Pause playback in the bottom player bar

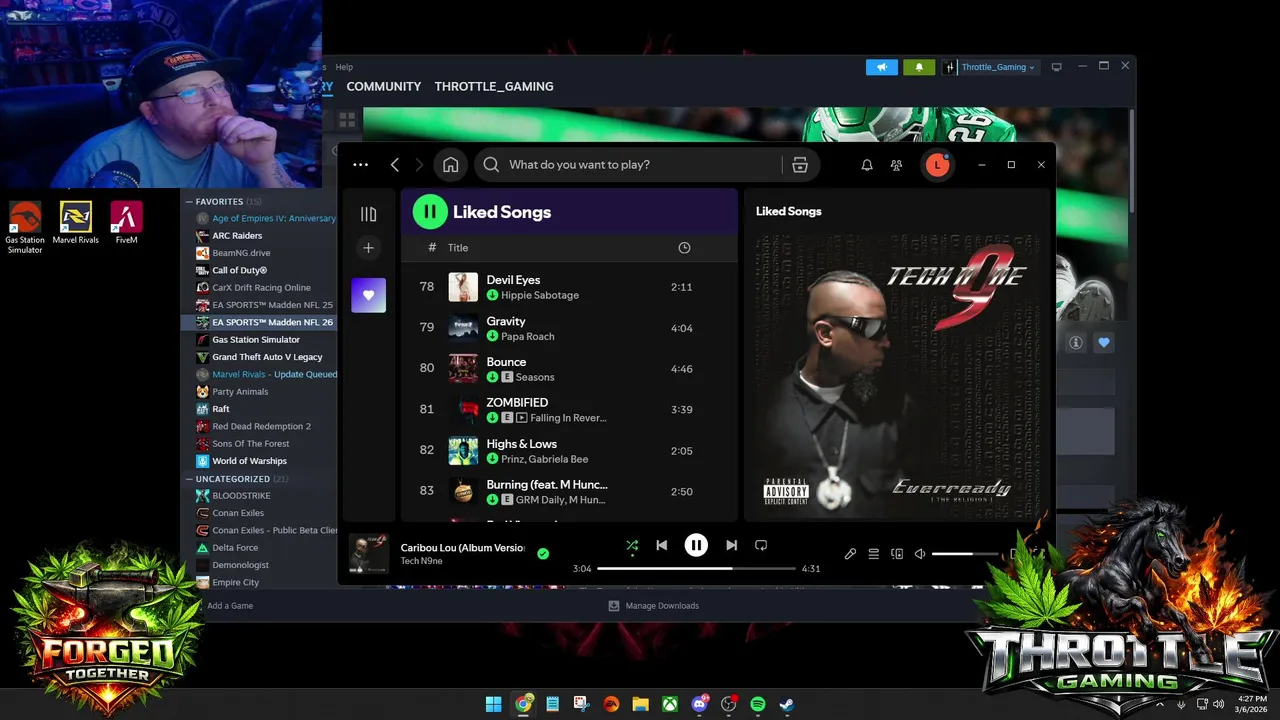696,545
